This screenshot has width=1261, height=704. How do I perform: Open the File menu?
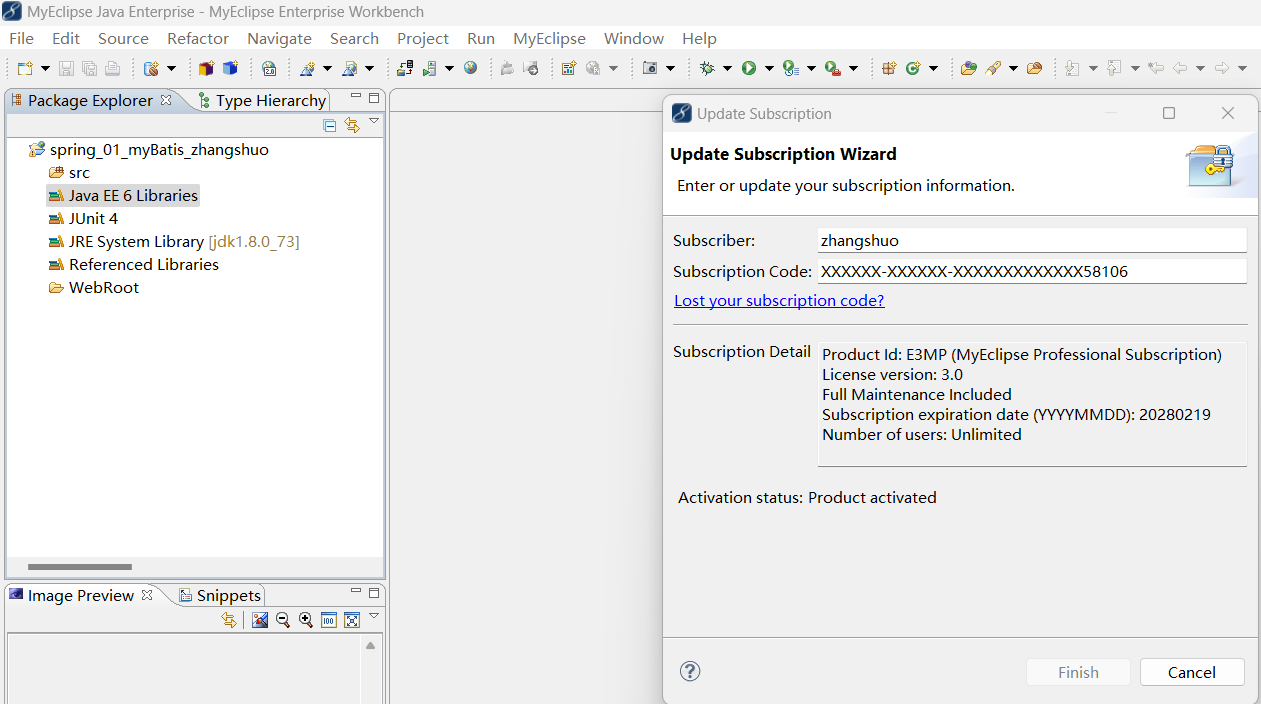coord(21,38)
